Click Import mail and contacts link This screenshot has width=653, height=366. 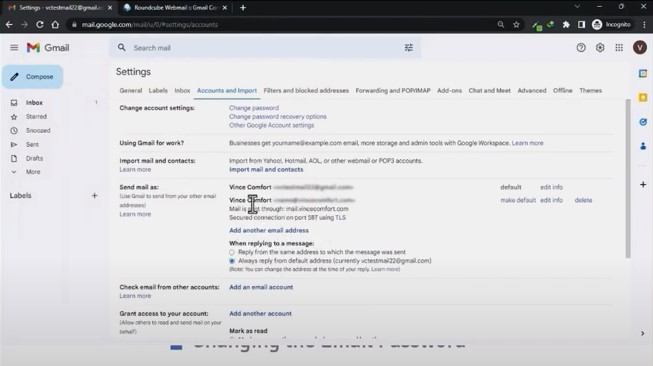tap(266, 169)
